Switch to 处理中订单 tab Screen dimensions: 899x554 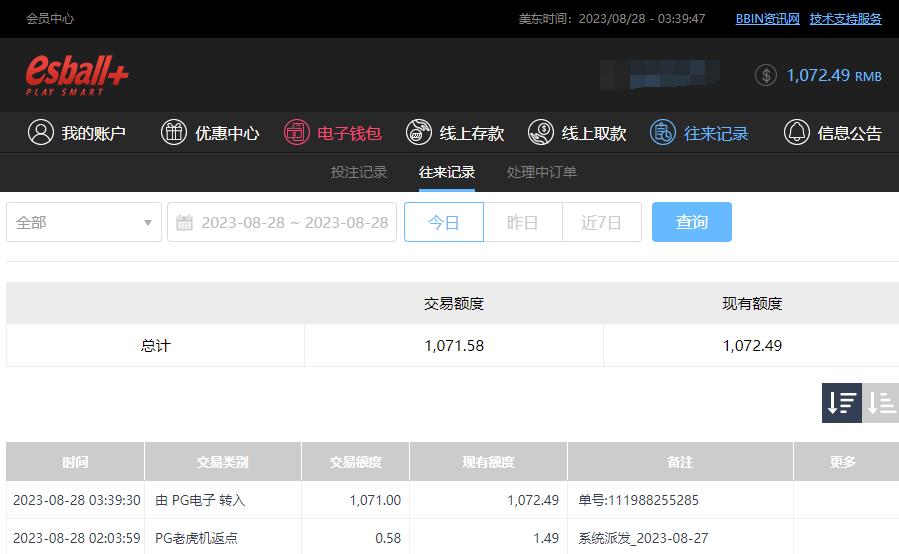pyautogui.click(x=542, y=172)
